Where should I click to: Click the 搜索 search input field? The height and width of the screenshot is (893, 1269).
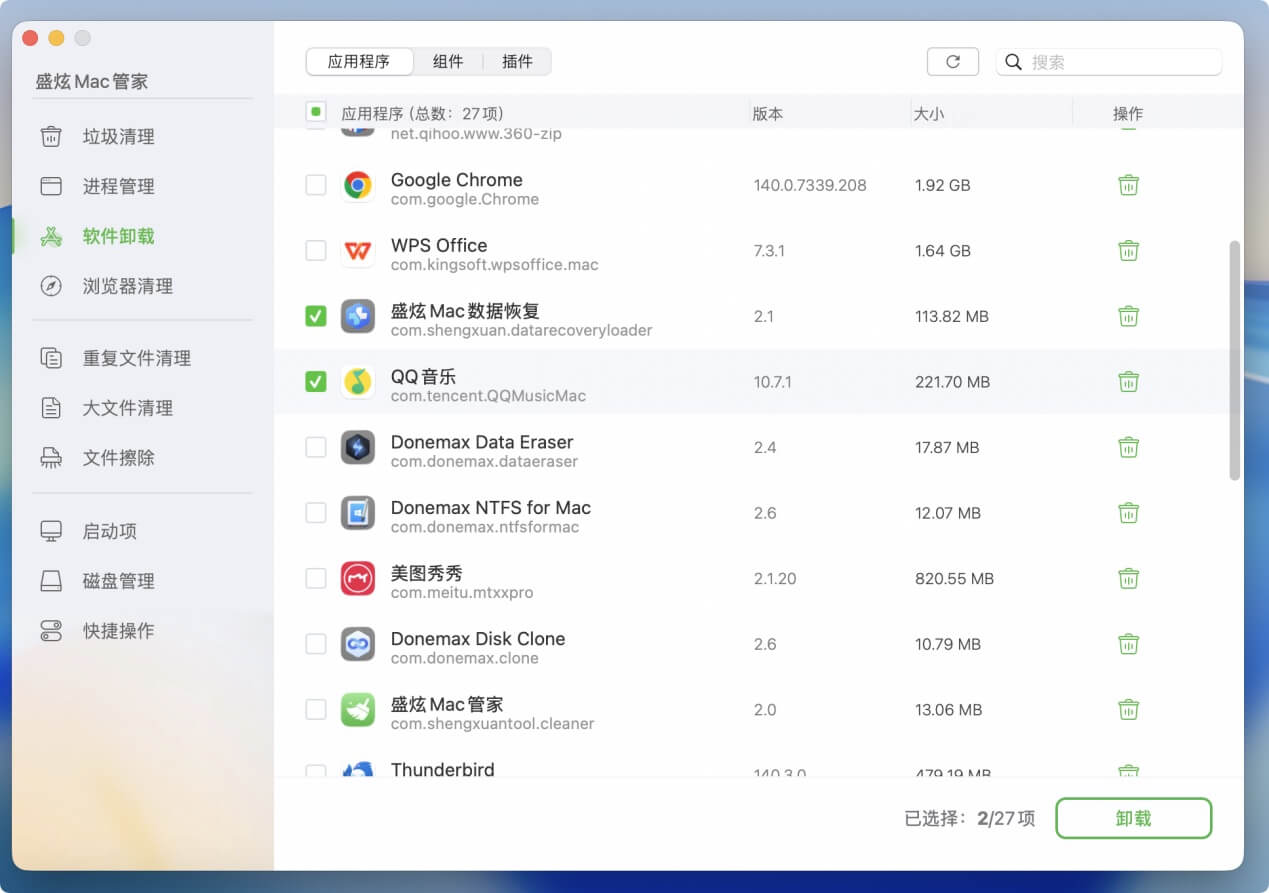click(x=1120, y=62)
